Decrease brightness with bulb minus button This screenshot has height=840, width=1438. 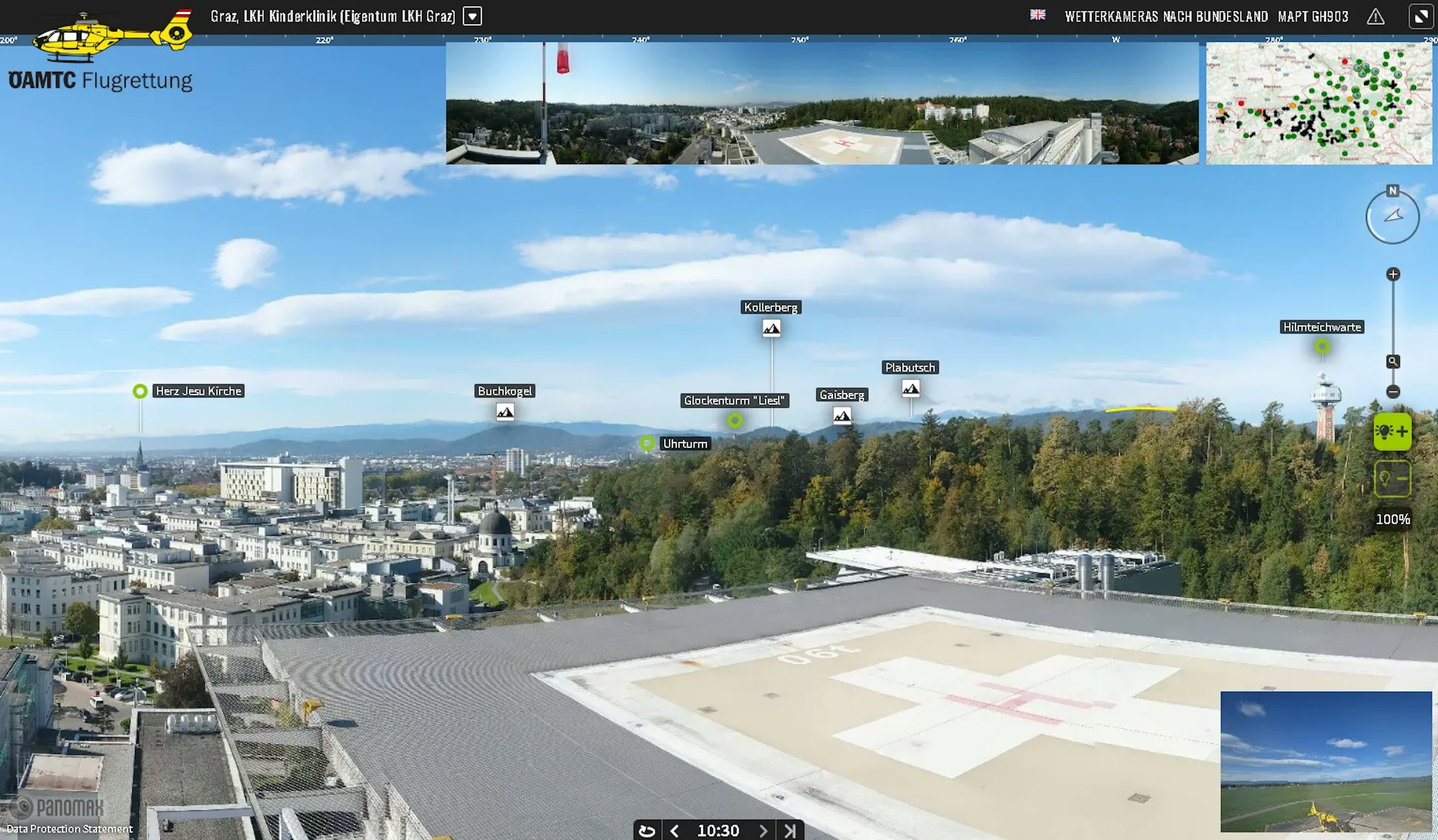(1392, 478)
